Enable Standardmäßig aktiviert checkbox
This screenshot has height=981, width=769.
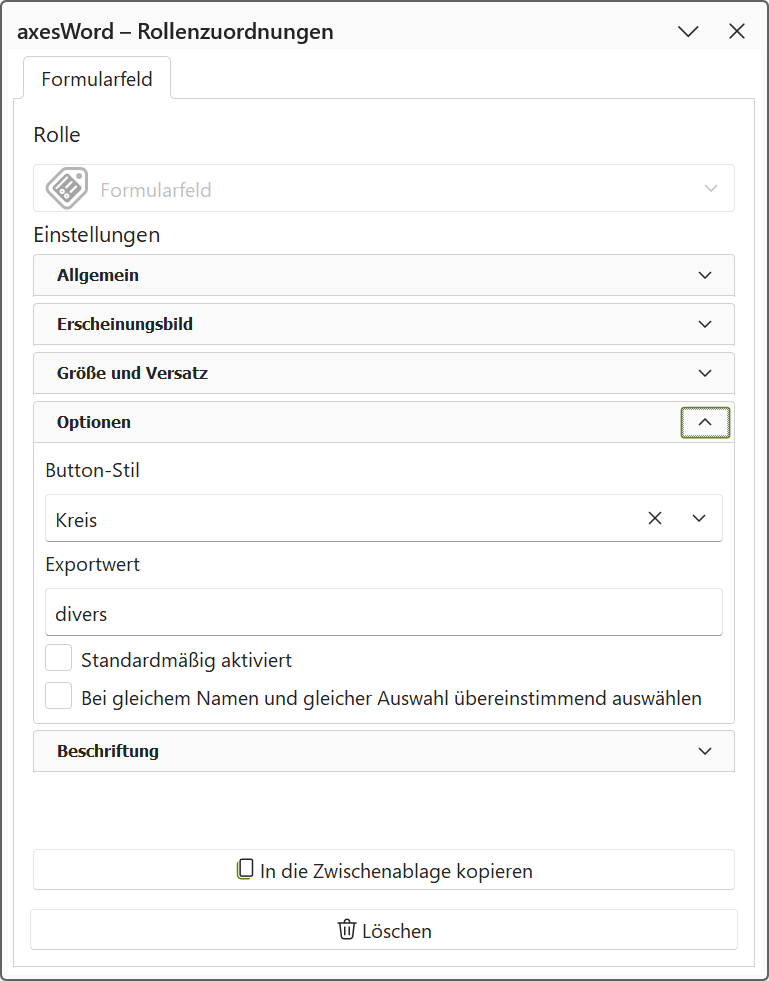click(59, 658)
